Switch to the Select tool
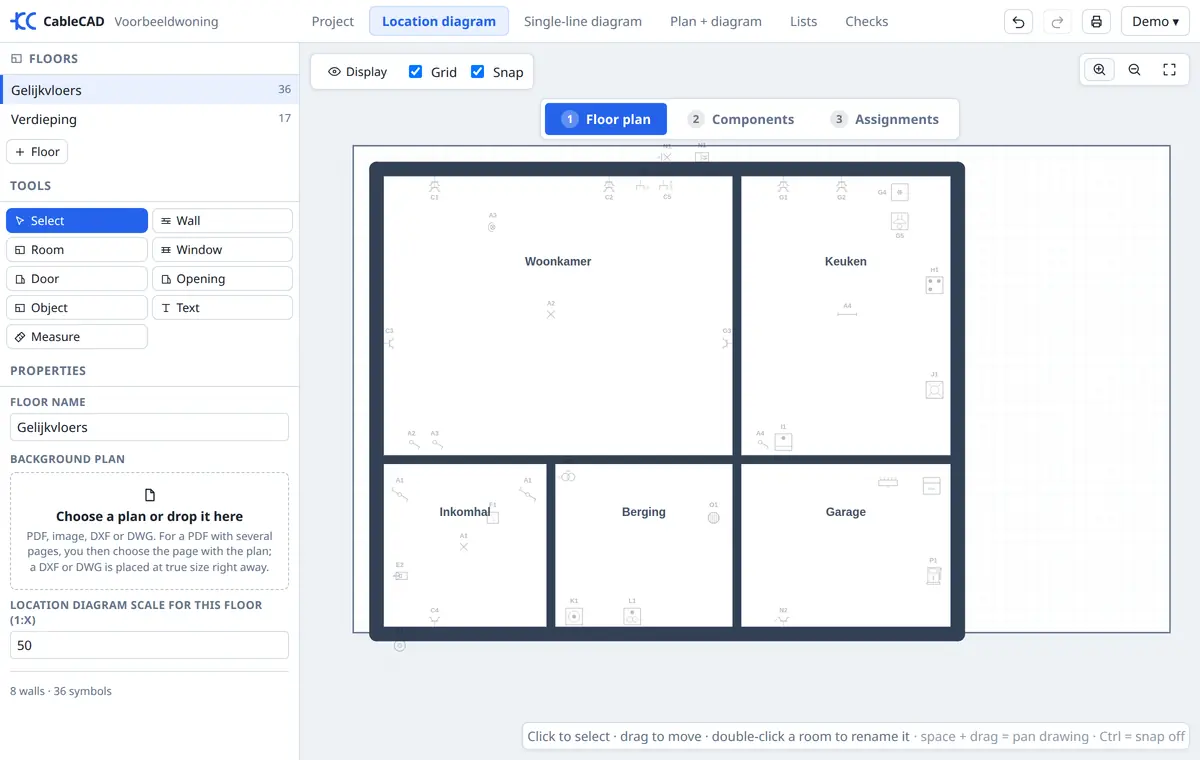This screenshot has height=760, width=1200. pos(77,221)
